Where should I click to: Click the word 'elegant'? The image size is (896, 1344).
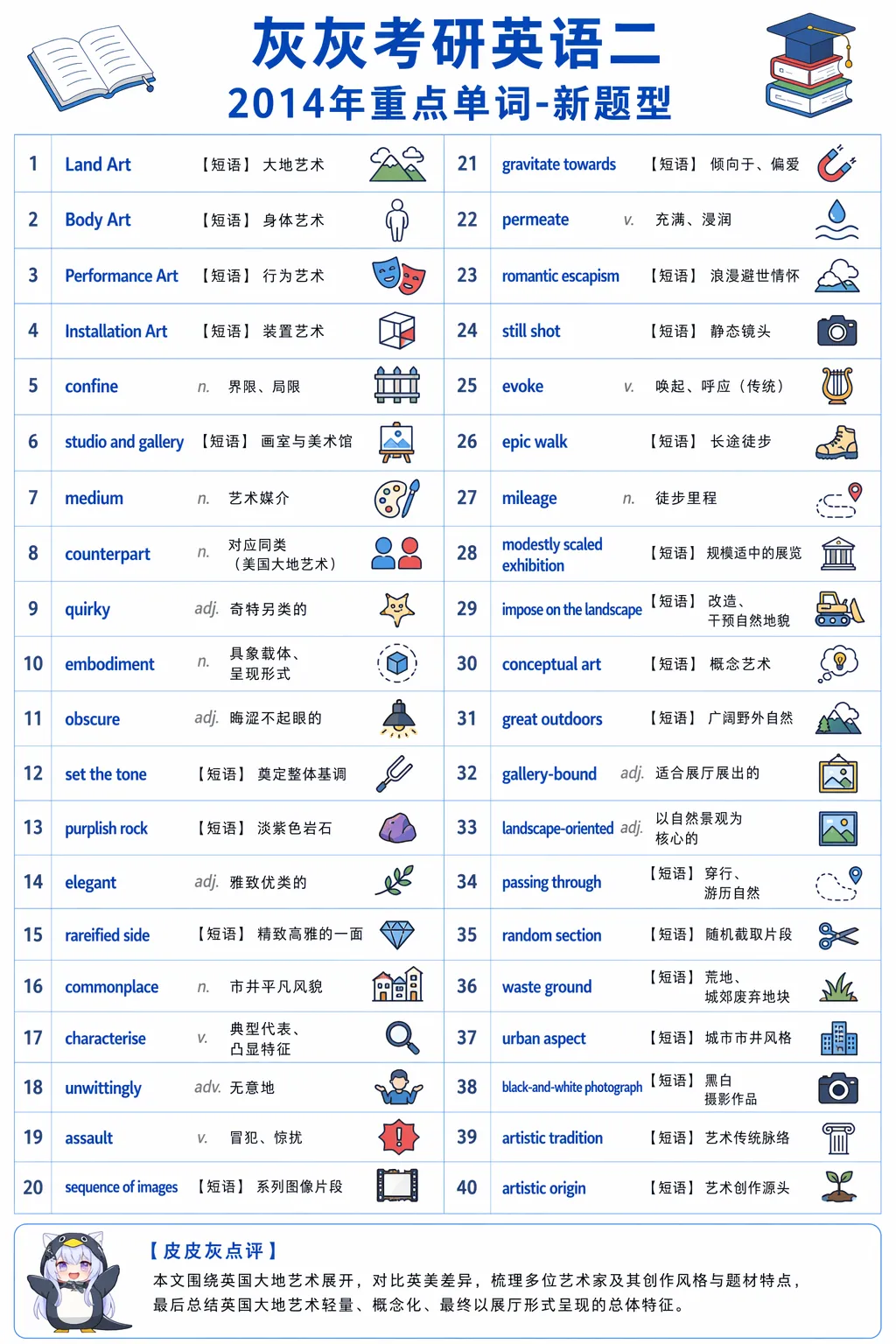coord(90,883)
